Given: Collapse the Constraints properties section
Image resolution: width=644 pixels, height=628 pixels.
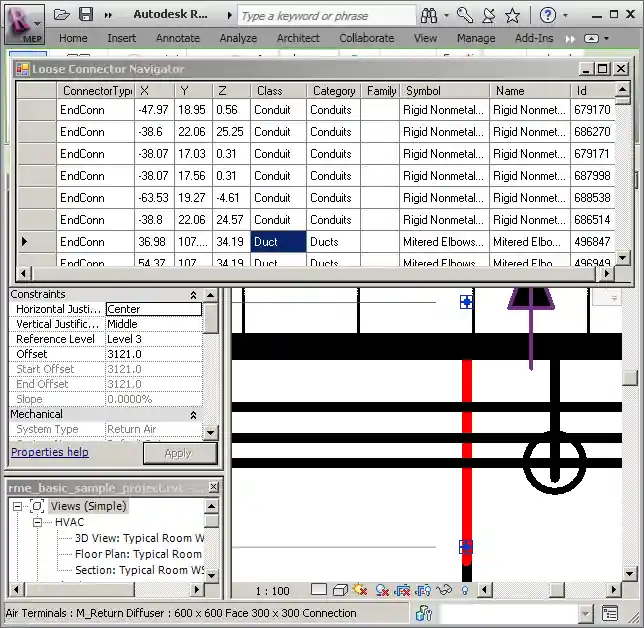Looking at the screenshot, I should coord(193,294).
